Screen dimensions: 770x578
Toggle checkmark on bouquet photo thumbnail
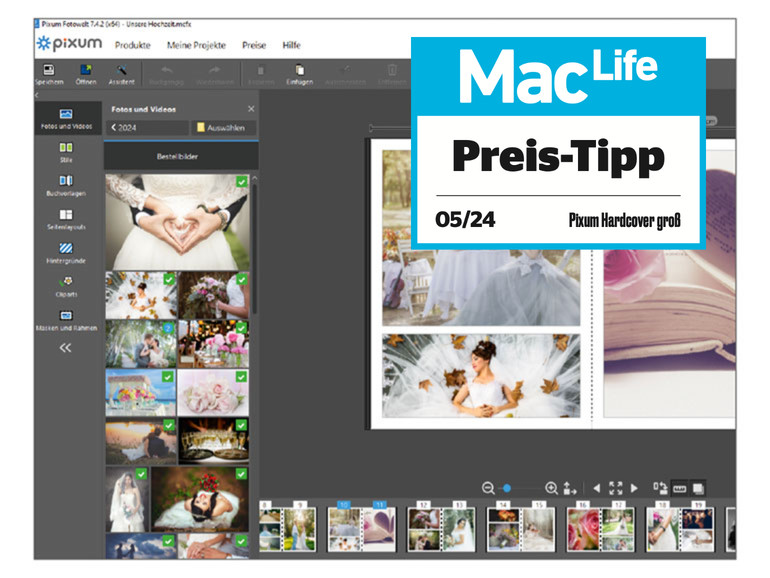tap(242, 279)
